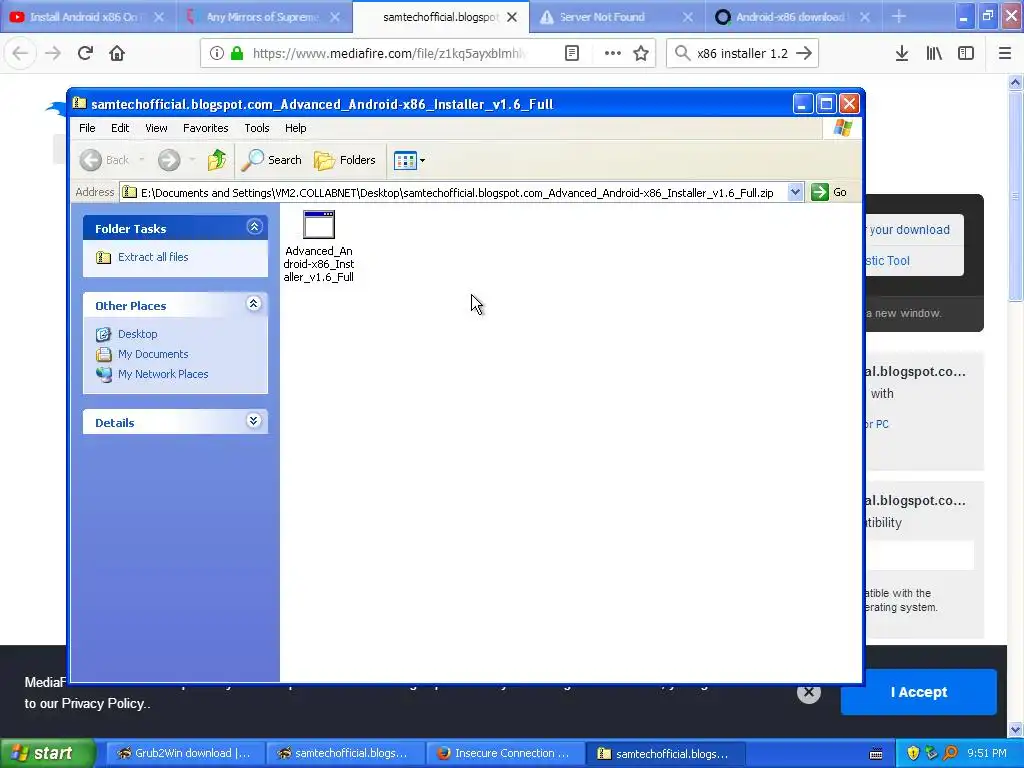Switch to Install Android x86 YouTube tab
This screenshot has height=768, width=1024.
click(88, 17)
